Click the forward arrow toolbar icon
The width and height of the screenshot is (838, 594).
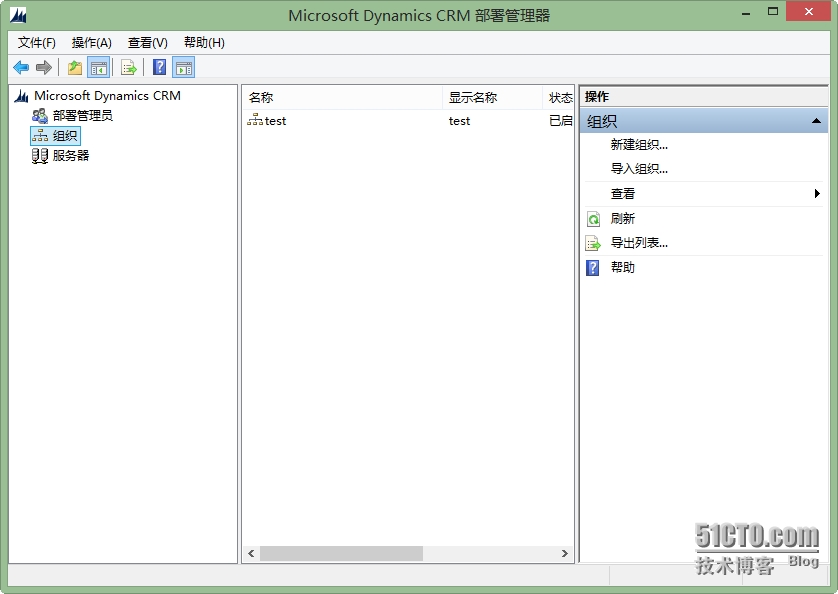[44, 67]
